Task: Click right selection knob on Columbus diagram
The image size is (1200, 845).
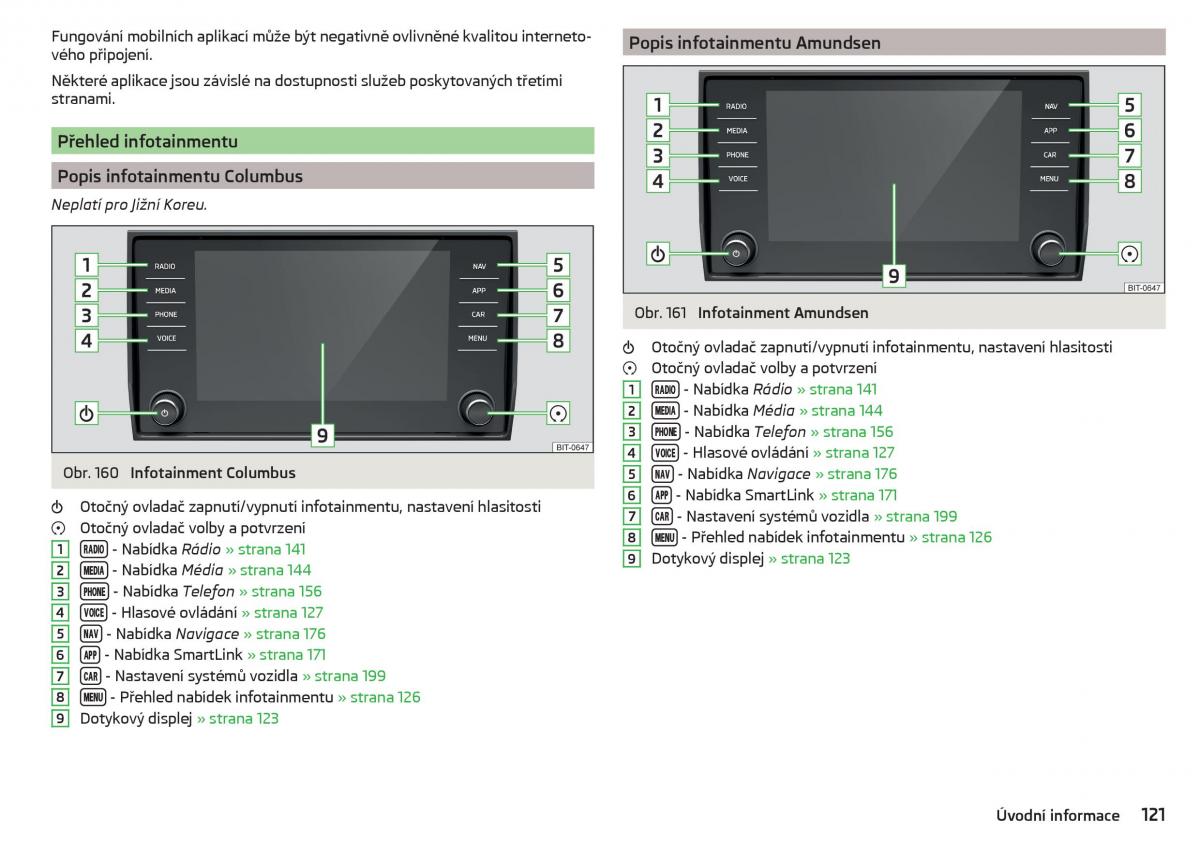Action: pos(477,409)
